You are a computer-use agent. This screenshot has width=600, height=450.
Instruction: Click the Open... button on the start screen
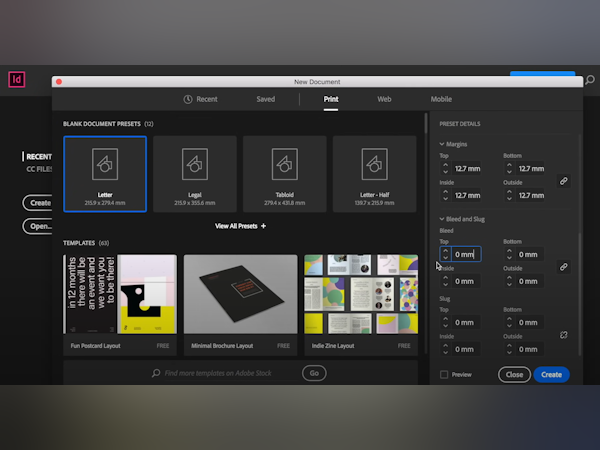37,226
